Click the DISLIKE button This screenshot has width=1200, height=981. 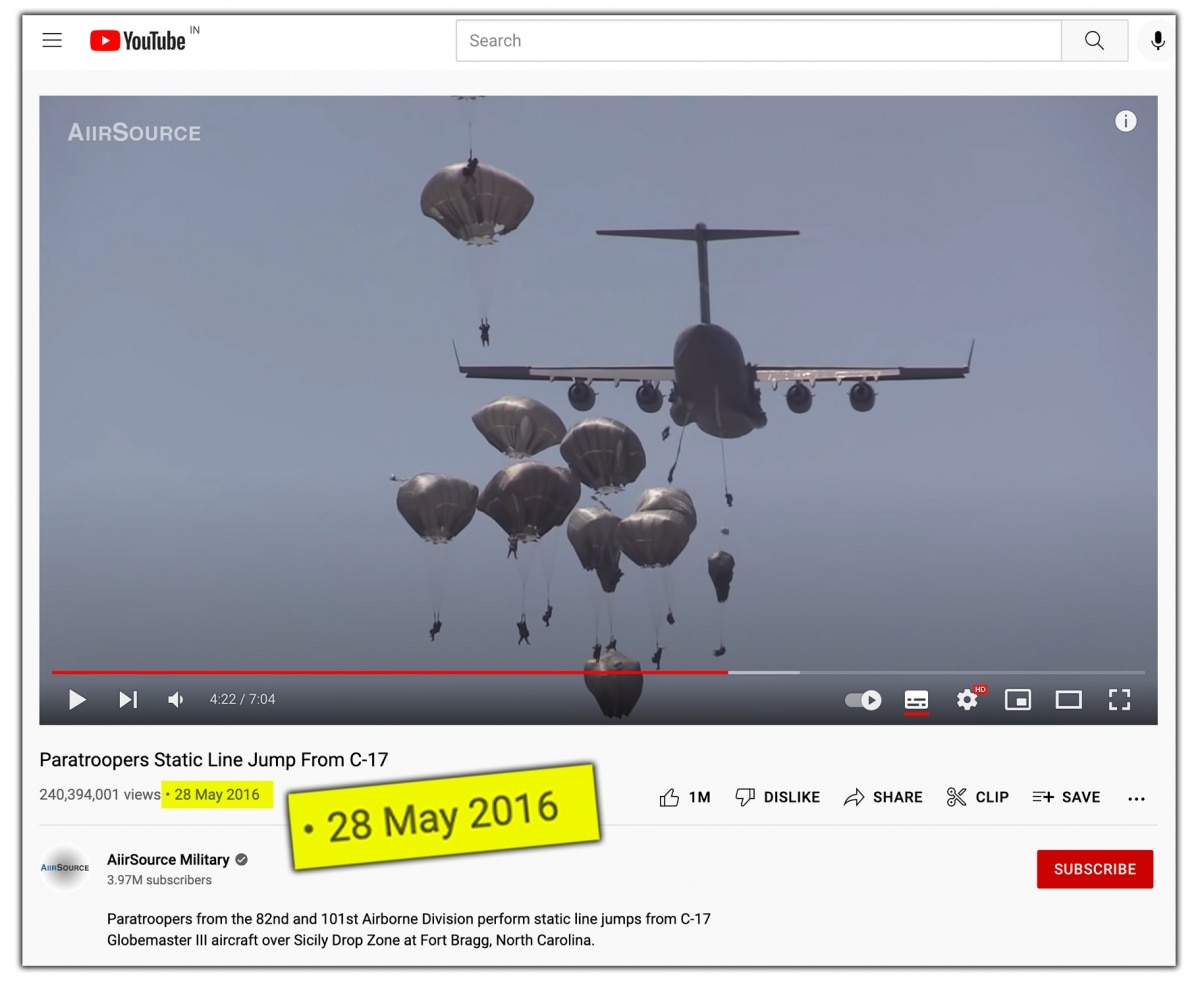(777, 797)
